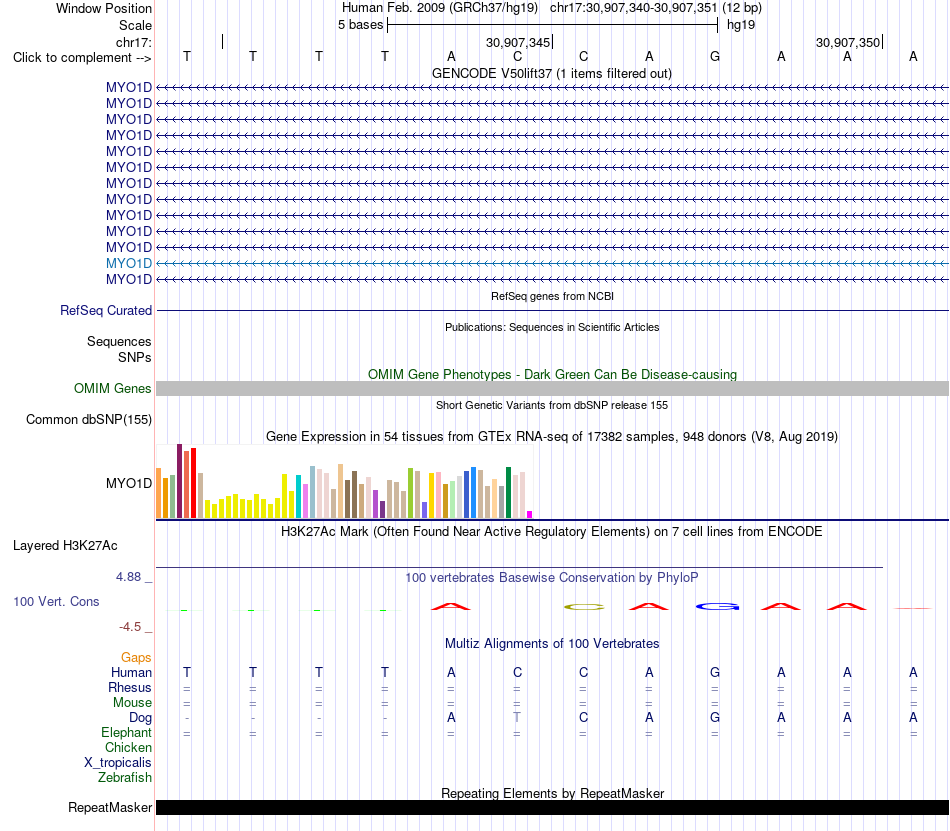Viewport: 950px width, 831px height.
Task: Select the MYO1D label beside GTEx chart
Action: (128, 483)
